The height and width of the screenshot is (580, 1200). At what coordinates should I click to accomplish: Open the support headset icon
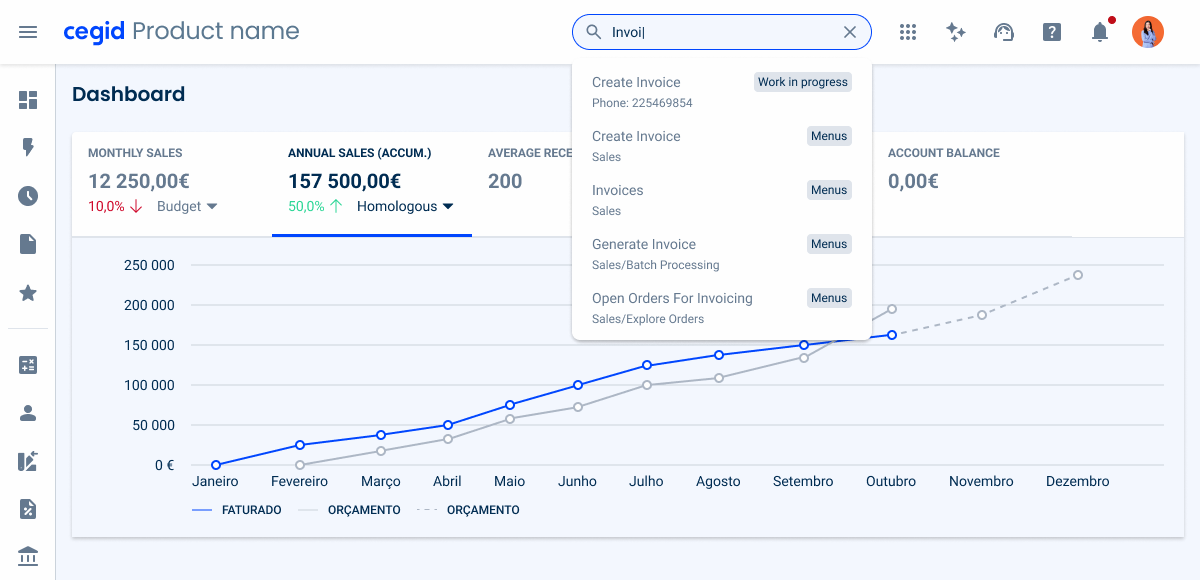(x=1004, y=32)
